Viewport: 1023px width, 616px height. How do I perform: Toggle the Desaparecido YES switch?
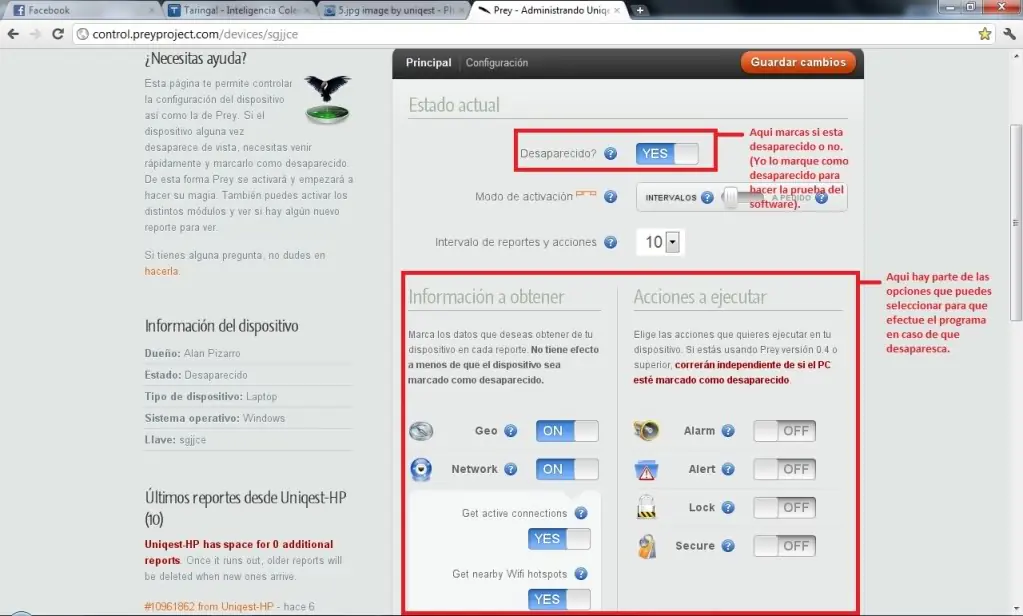pos(667,153)
